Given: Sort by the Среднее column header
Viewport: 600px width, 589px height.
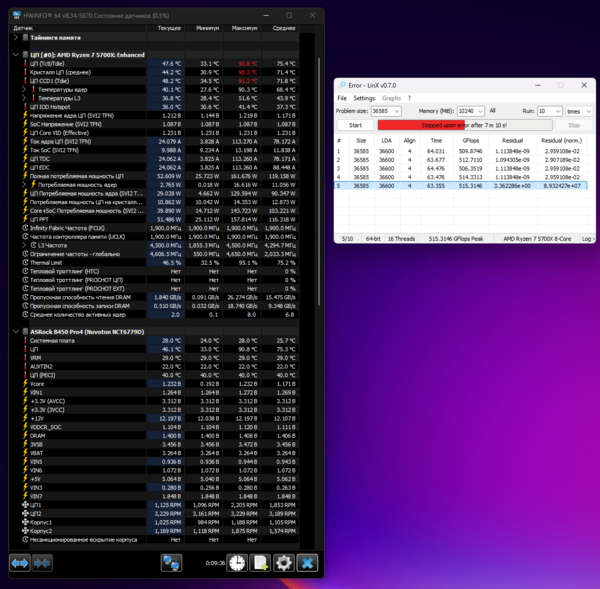Looking at the screenshot, I should point(280,28).
